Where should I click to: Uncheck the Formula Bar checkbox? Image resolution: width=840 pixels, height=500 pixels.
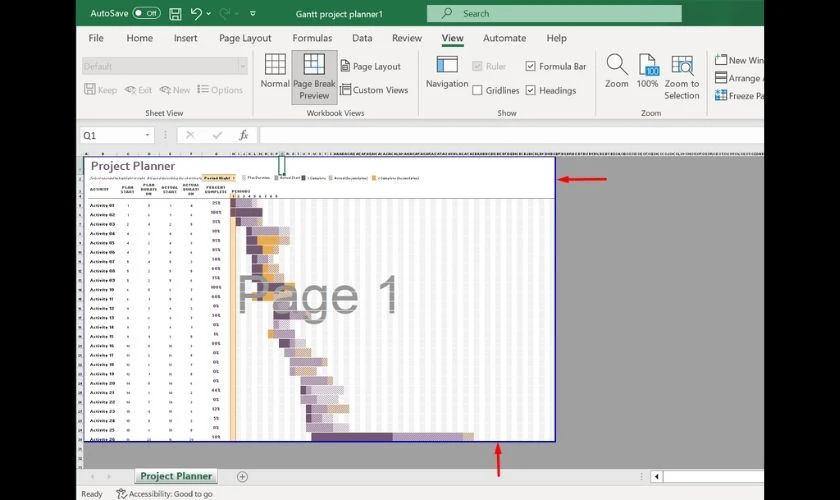coord(531,67)
